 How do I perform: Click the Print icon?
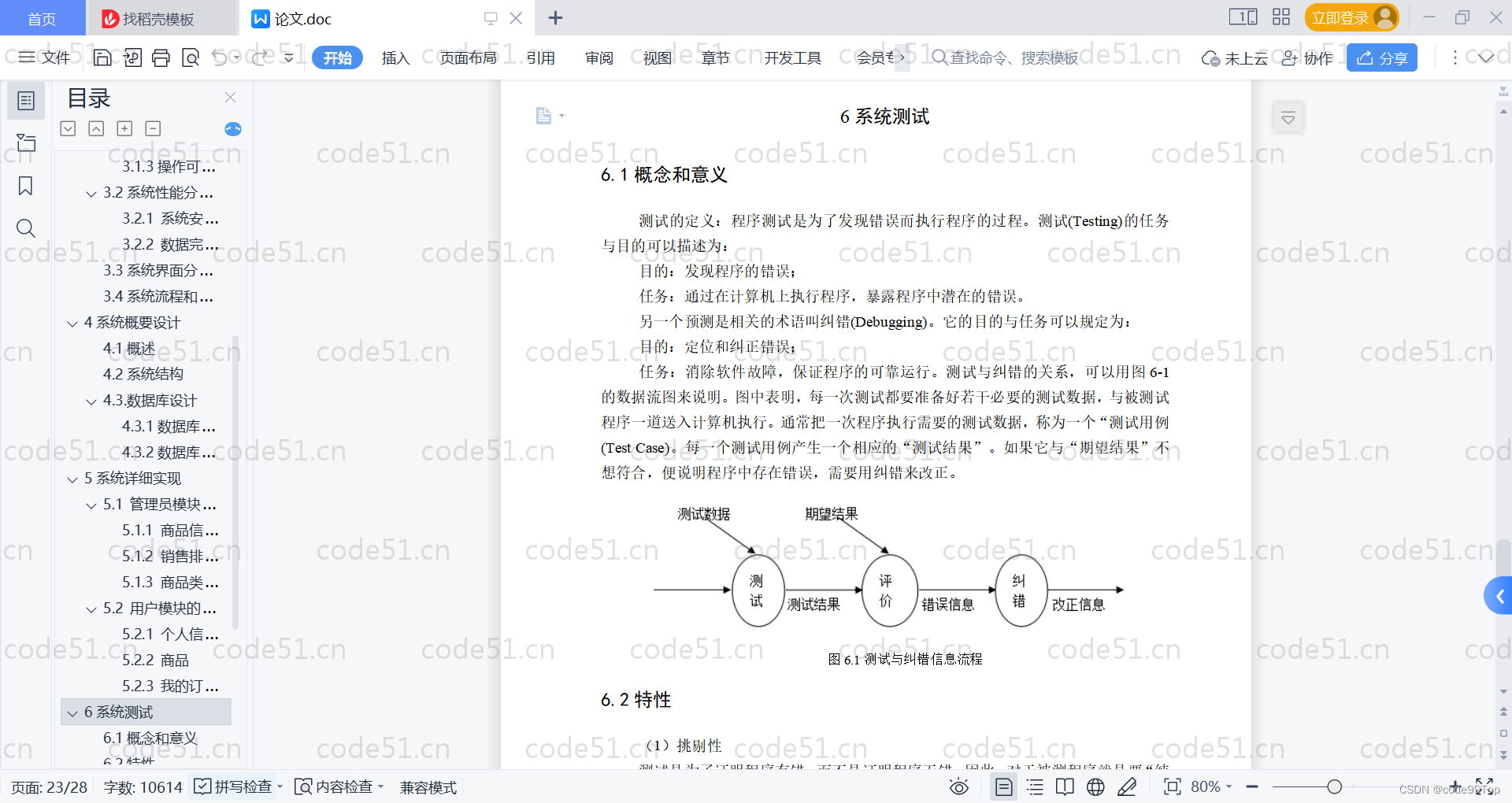tap(161, 57)
